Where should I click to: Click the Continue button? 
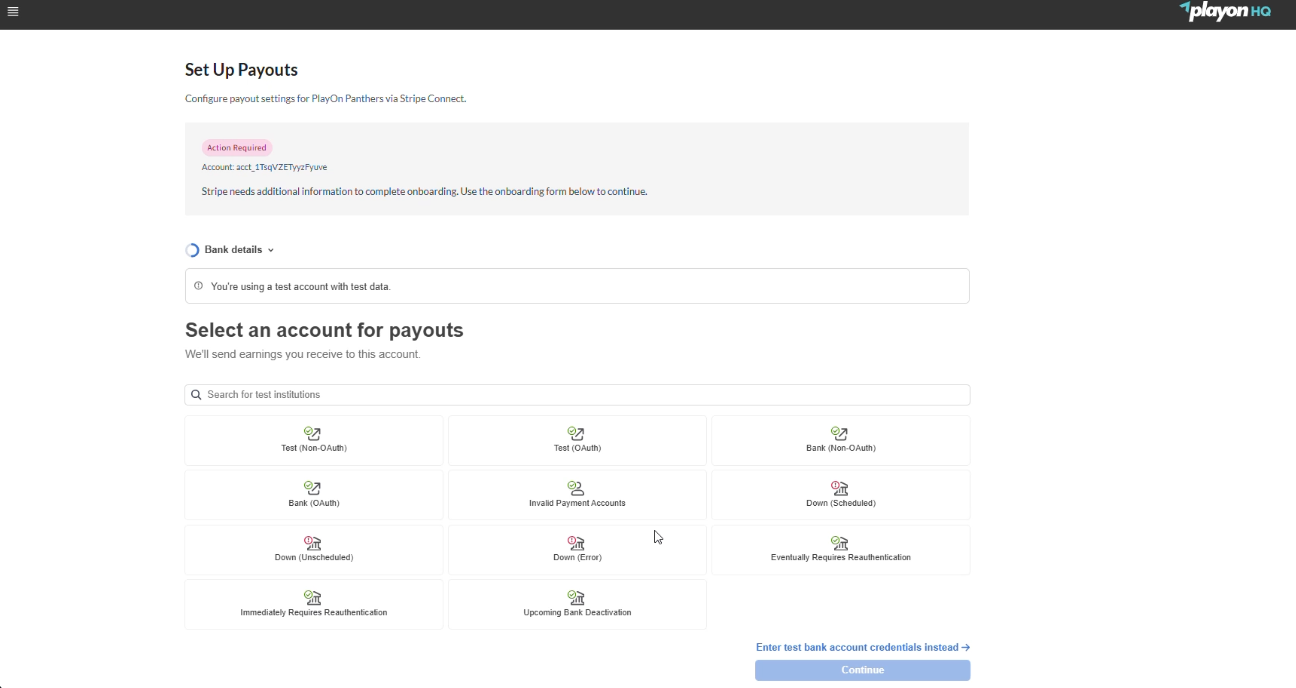[862, 670]
